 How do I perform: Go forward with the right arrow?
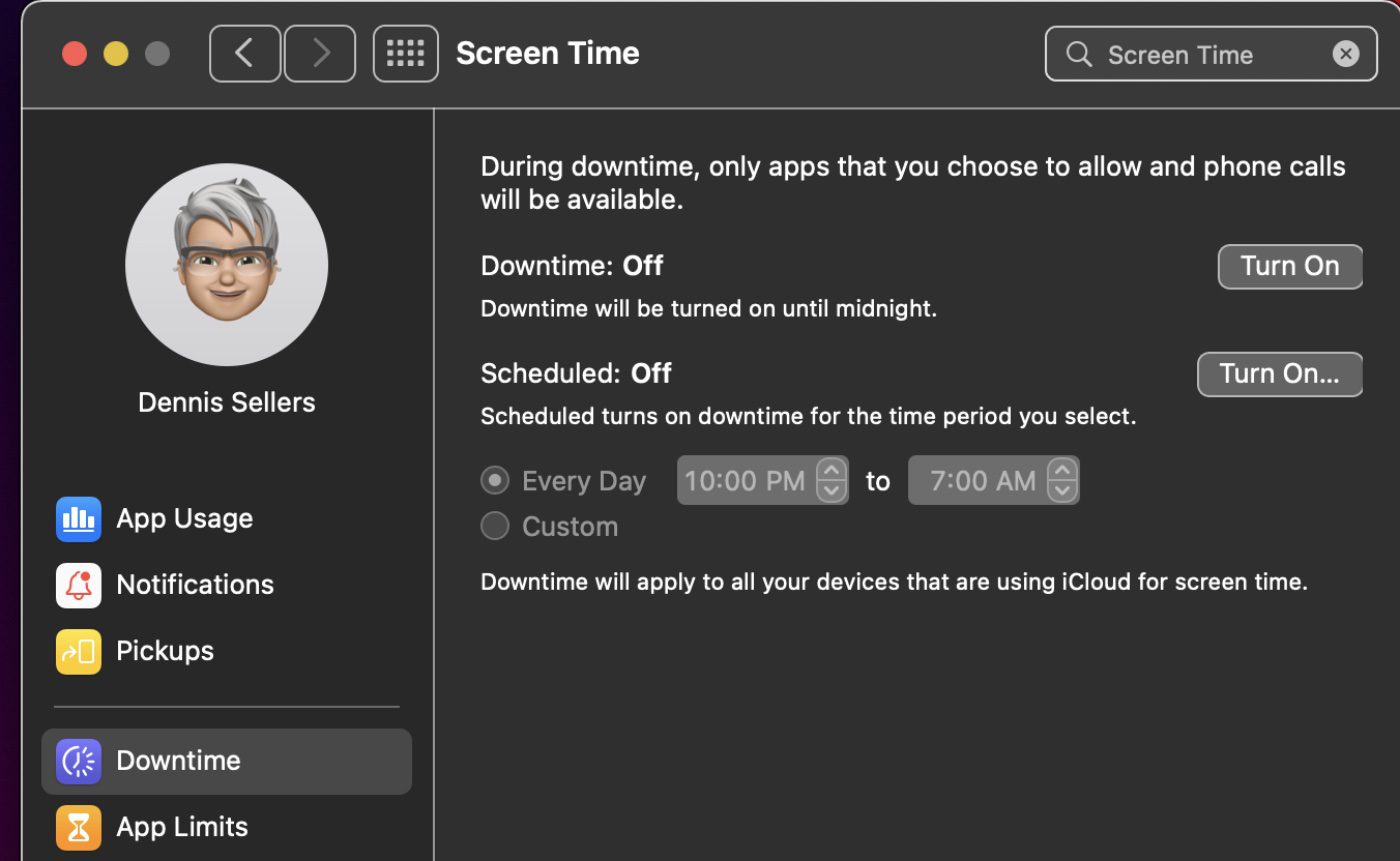(320, 53)
